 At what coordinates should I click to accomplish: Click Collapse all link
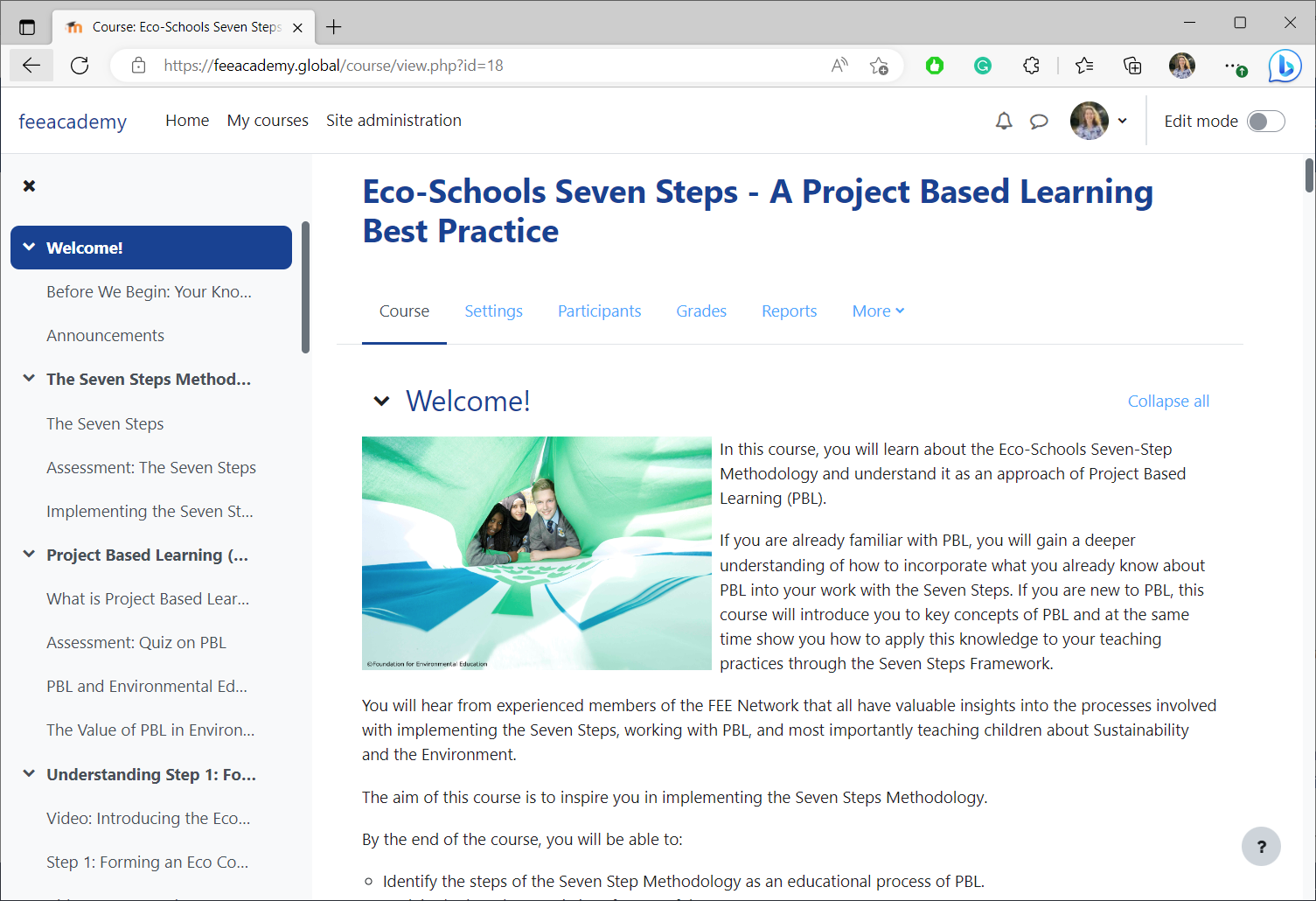[x=1168, y=401]
